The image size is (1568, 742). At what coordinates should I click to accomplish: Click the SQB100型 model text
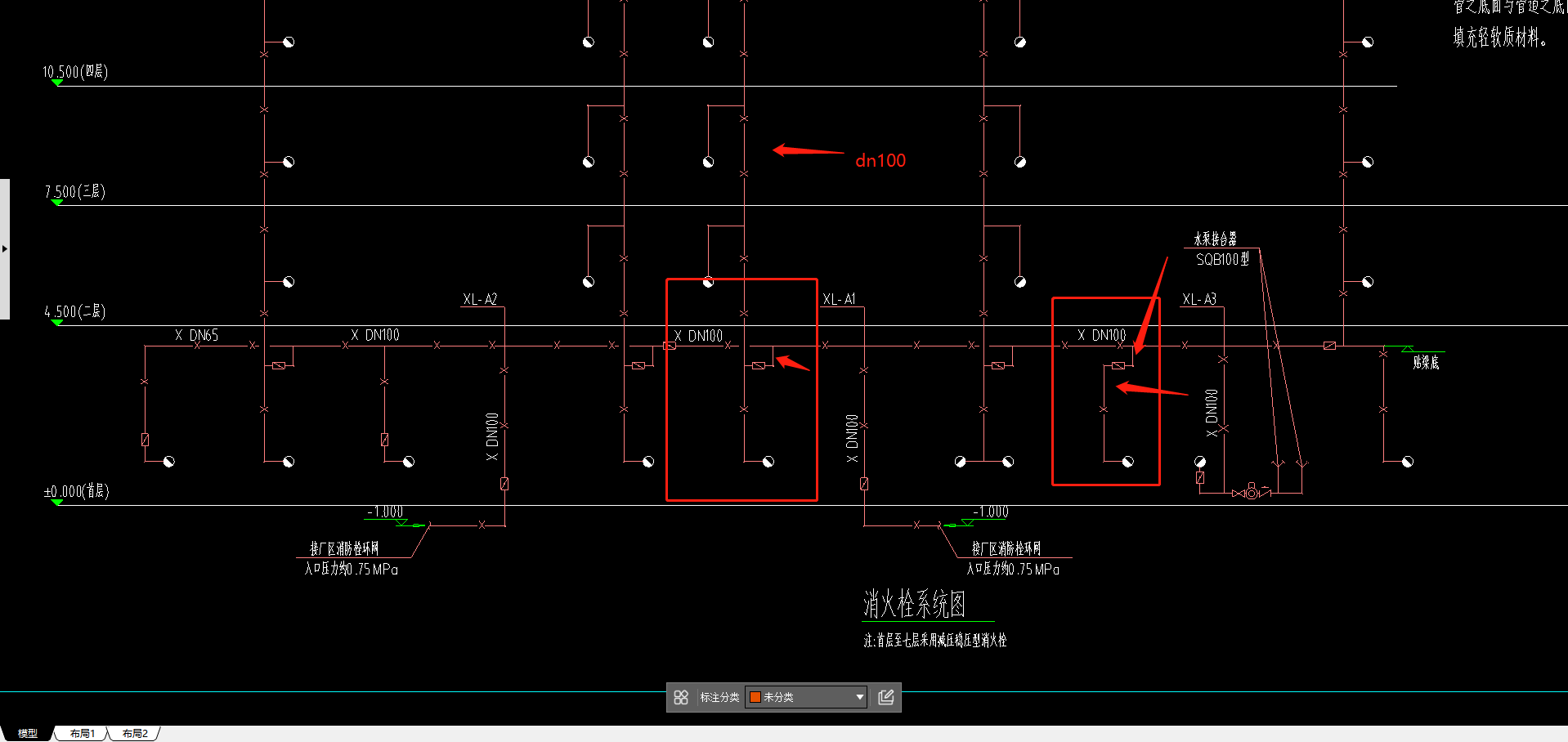coord(1222,259)
